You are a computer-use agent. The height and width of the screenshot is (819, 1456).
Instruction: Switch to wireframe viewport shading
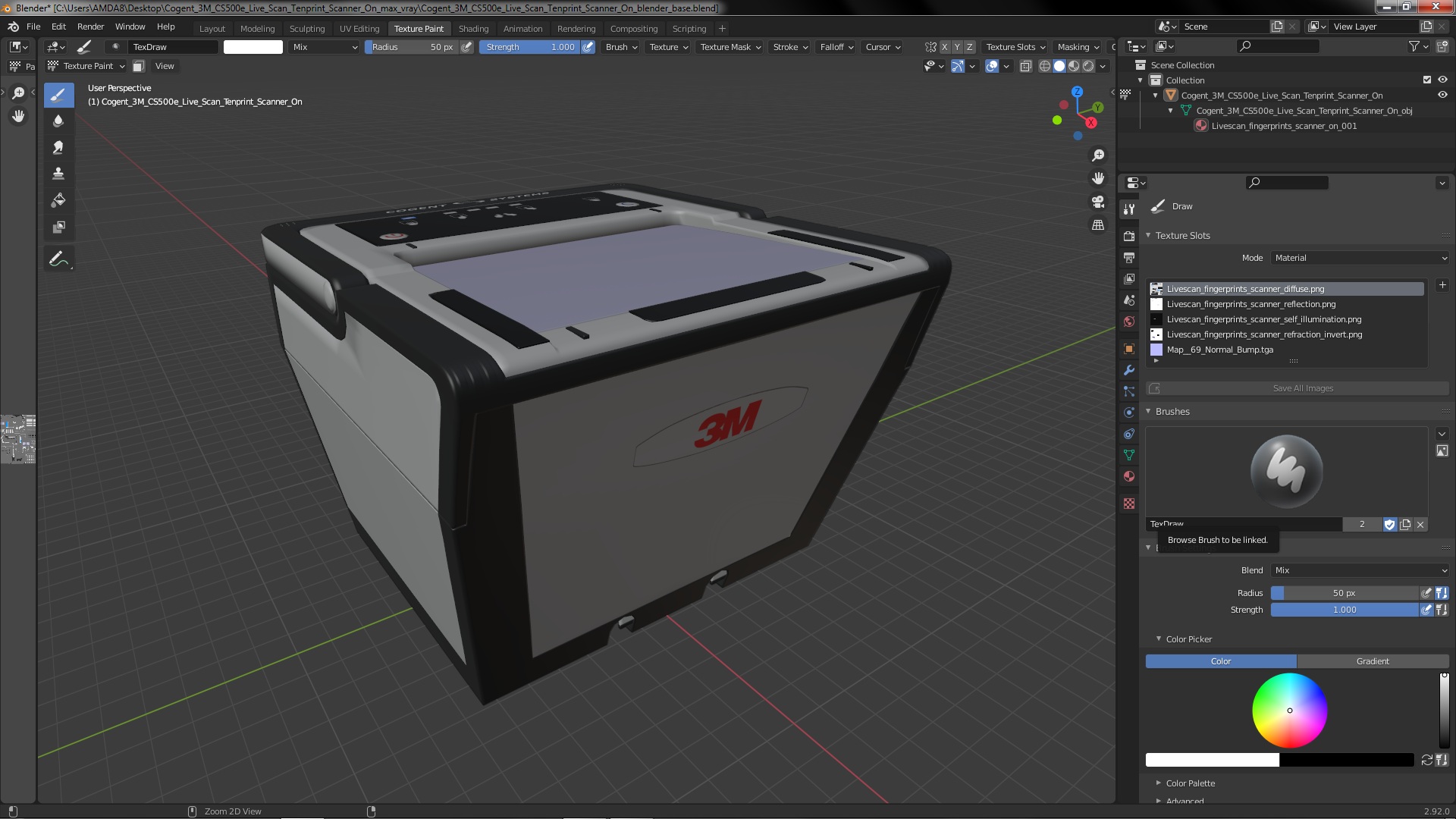pos(1045,66)
